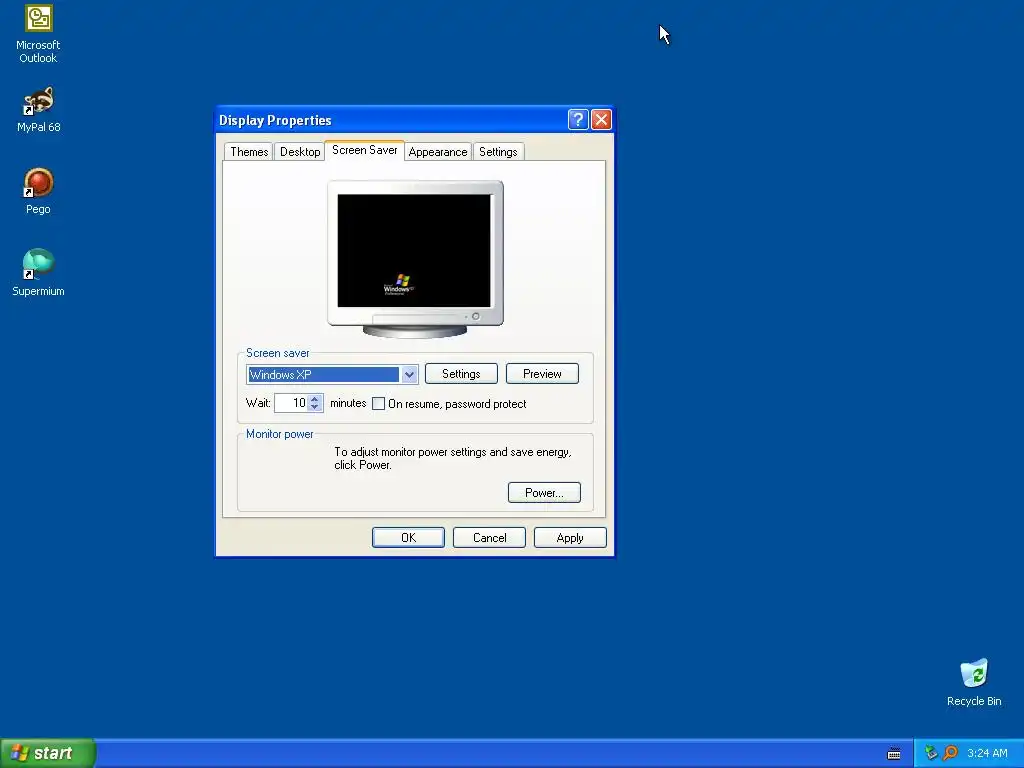Viewport: 1024px width, 768px height.
Task: Click the Help question mark button
Action: [578, 120]
